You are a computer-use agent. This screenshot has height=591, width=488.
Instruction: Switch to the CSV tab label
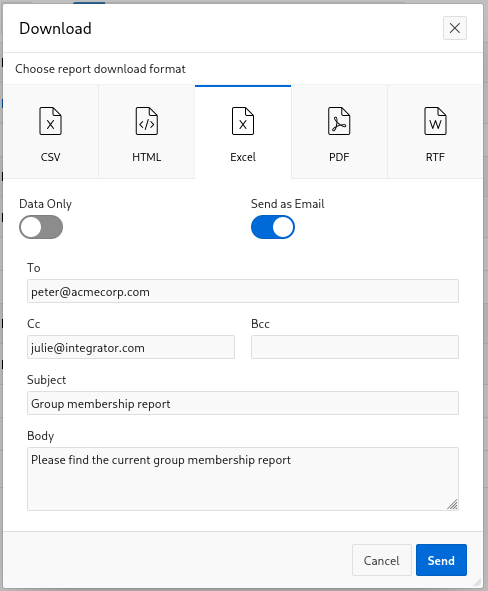pyautogui.click(x=50, y=157)
